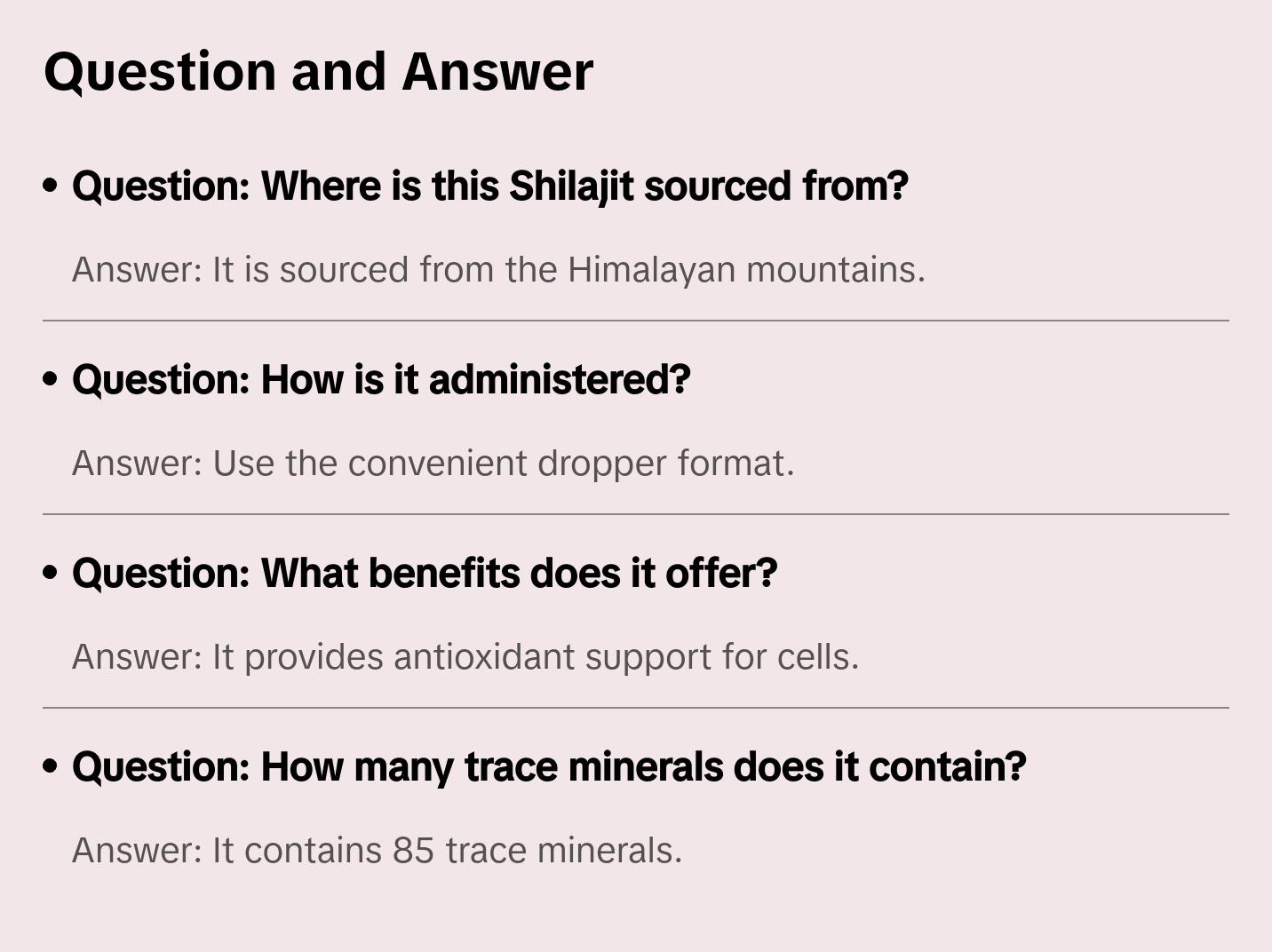The image size is (1272, 952).
Task: Click the answer stating 85 trace minerals
Action: [377, 851]
